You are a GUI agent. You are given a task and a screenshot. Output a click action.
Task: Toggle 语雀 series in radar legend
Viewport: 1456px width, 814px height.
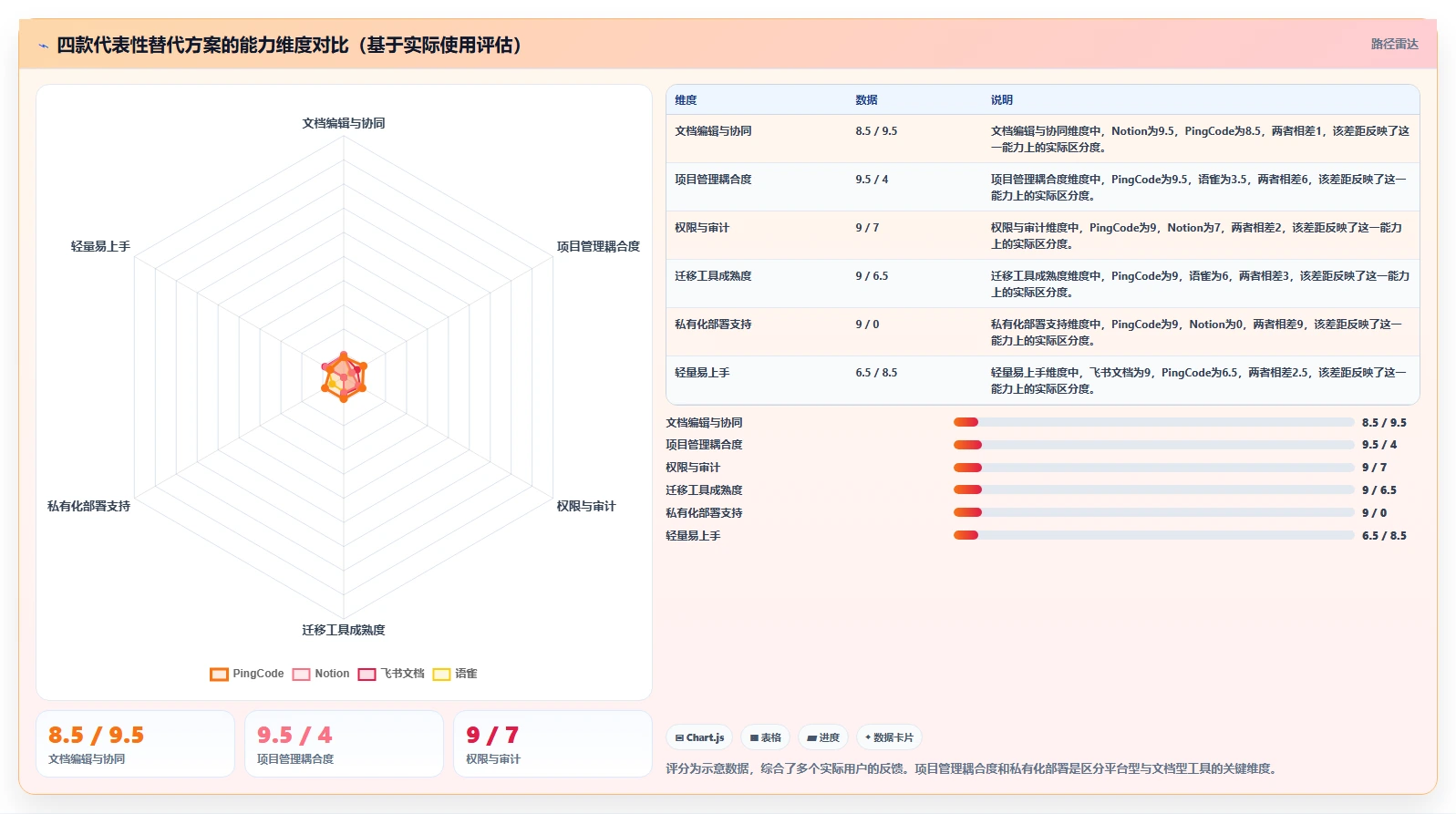[x=455, y=674]
